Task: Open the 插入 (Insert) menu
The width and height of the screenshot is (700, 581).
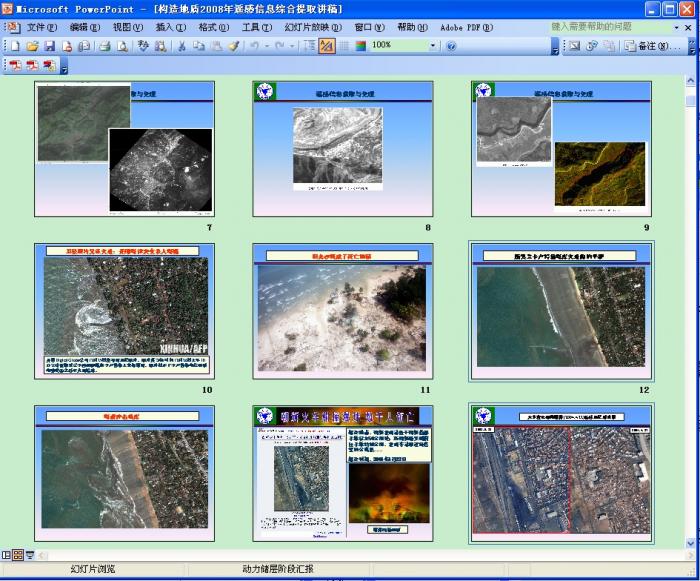Action: click(170, 27)
